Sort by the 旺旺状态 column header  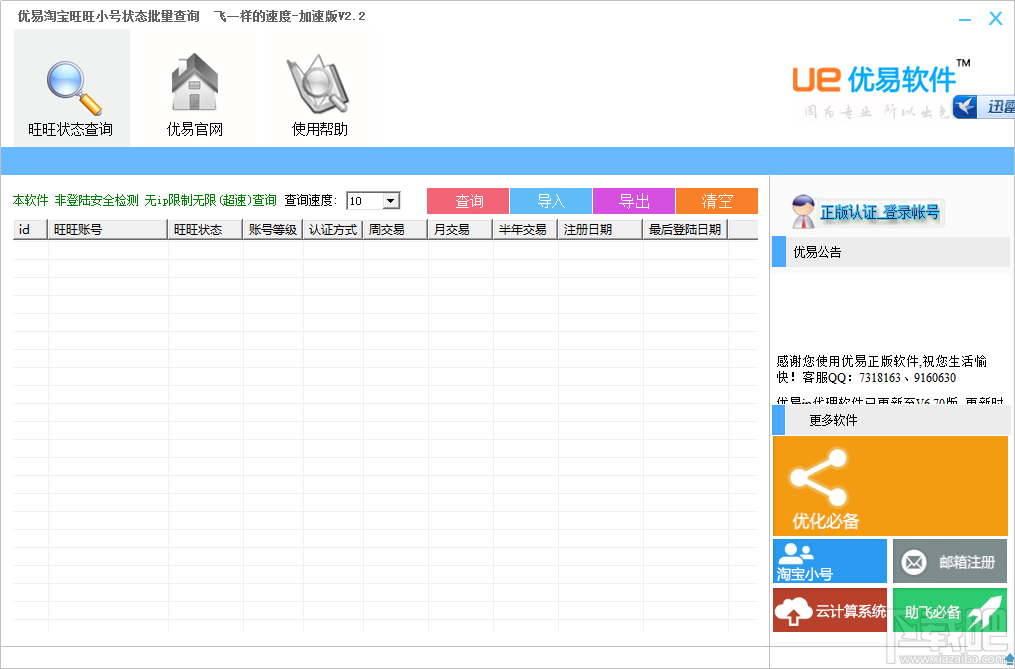tap(206, 229)
